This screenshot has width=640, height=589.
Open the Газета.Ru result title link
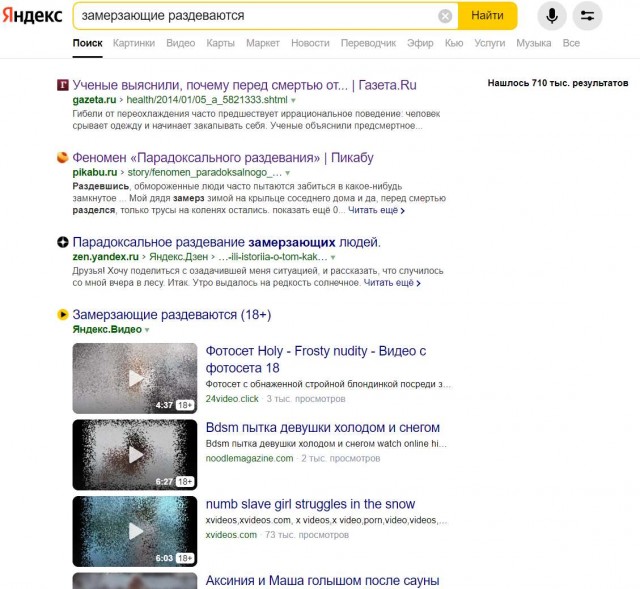[x=244, y=85]
